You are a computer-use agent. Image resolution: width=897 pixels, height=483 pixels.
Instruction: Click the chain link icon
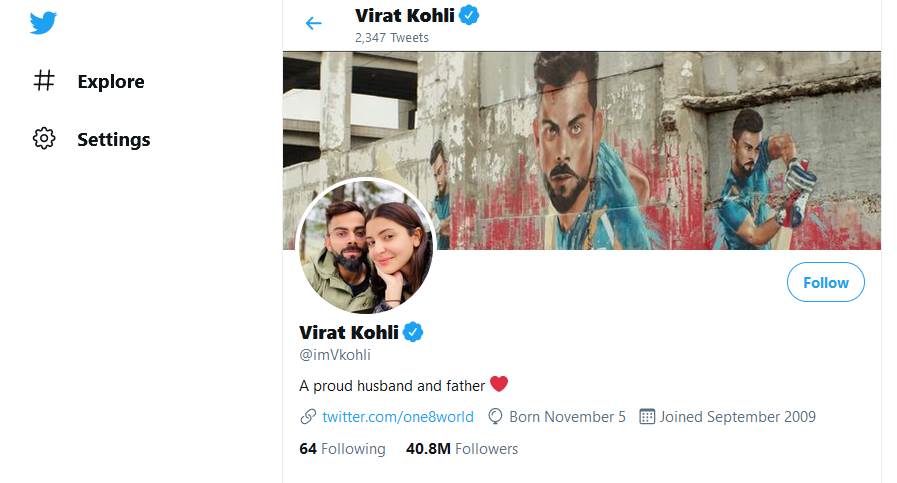coord(308,416)
